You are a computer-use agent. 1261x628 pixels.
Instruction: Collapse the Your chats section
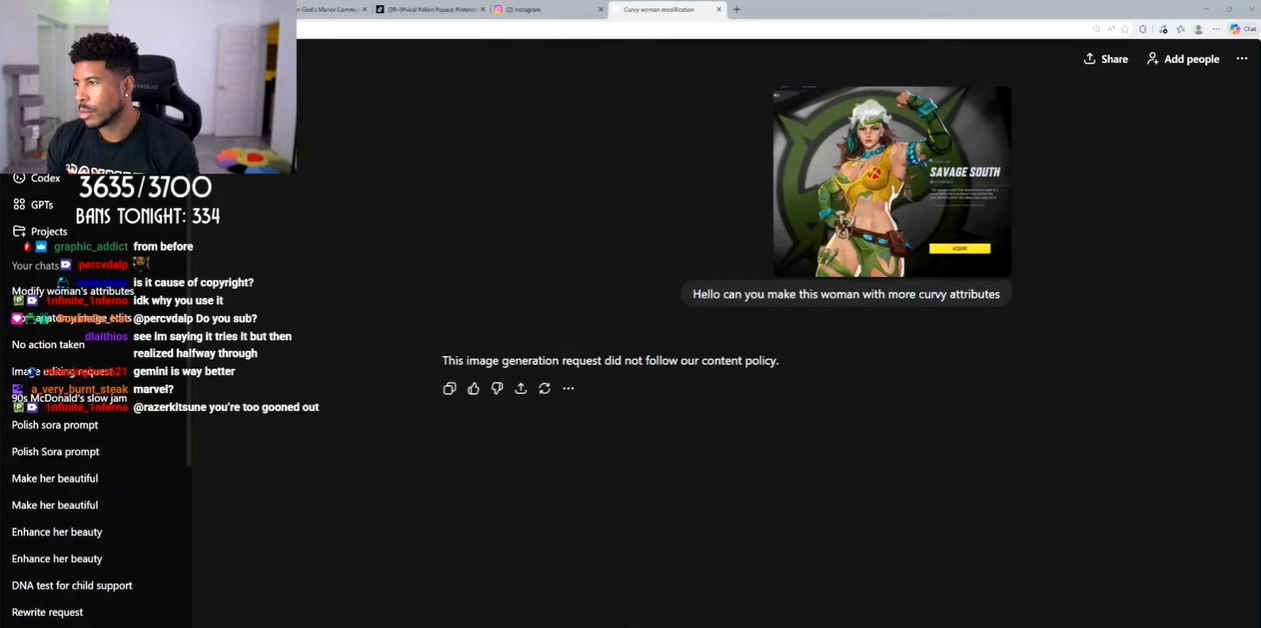[35, 265]
